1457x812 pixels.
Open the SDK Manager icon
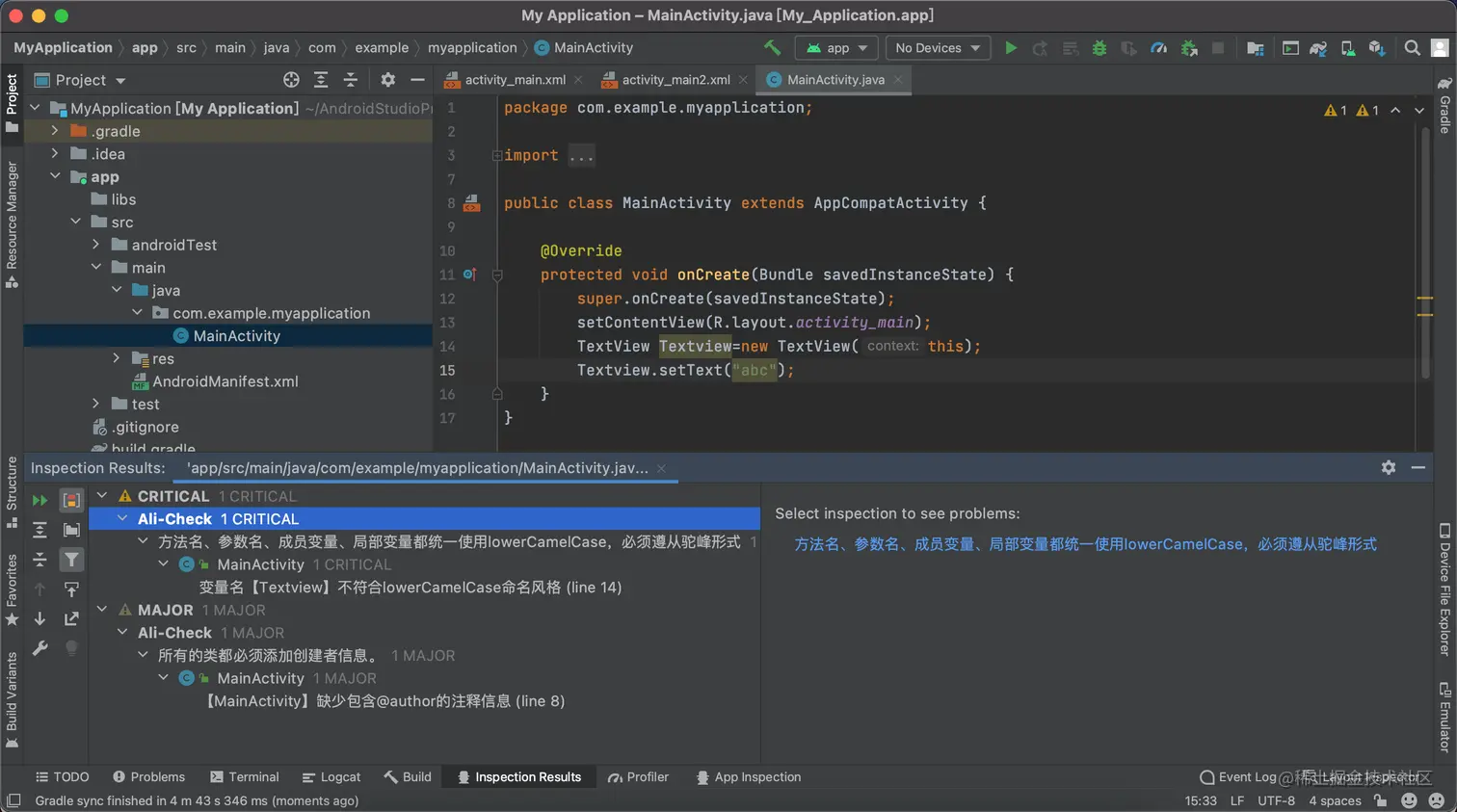click(1377, 47)
